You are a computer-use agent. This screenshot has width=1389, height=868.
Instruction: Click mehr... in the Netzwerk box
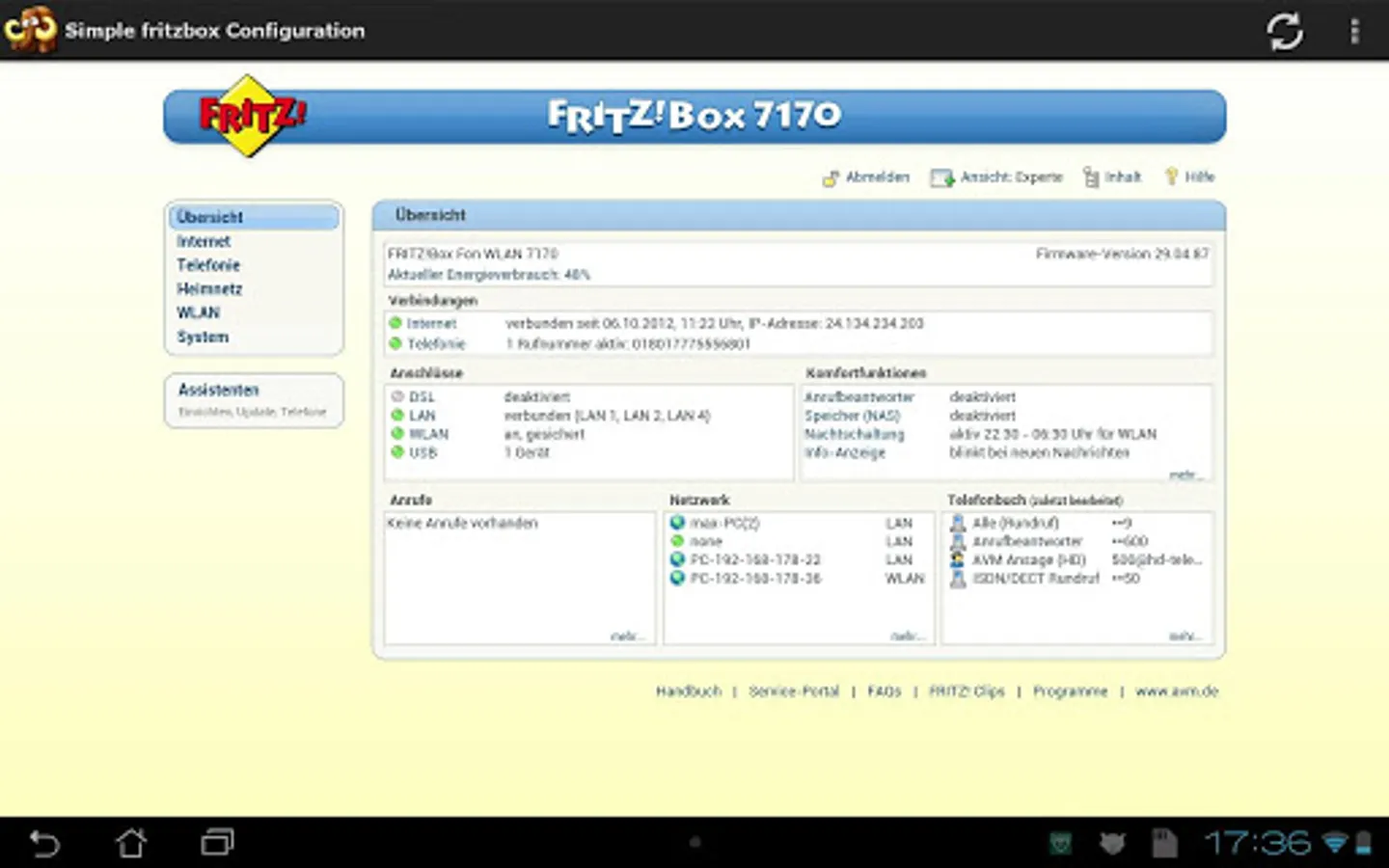pyautogui.click(x=906, y=636)
